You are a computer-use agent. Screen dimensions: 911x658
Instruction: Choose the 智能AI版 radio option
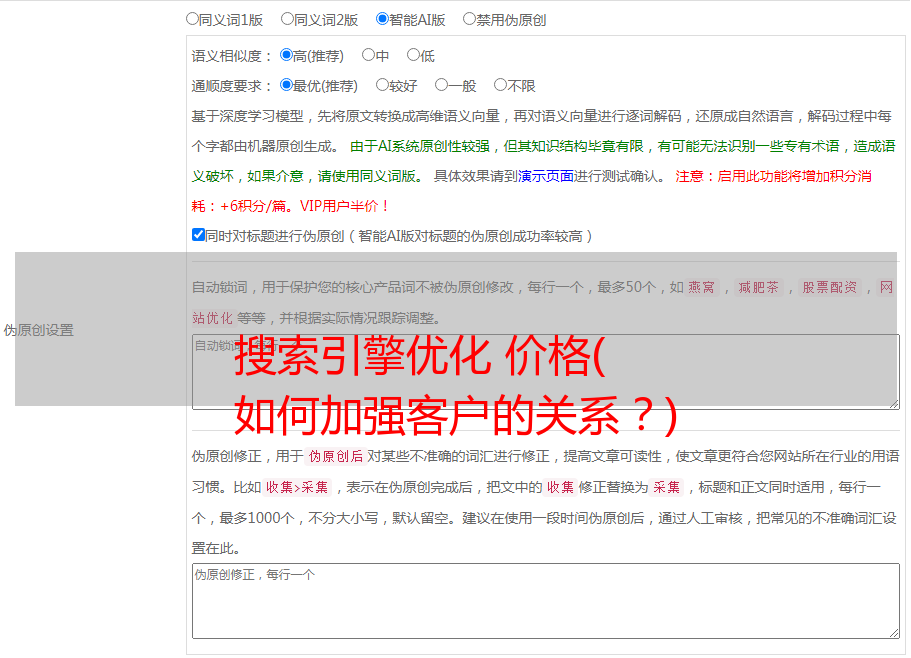coord(382,19)
